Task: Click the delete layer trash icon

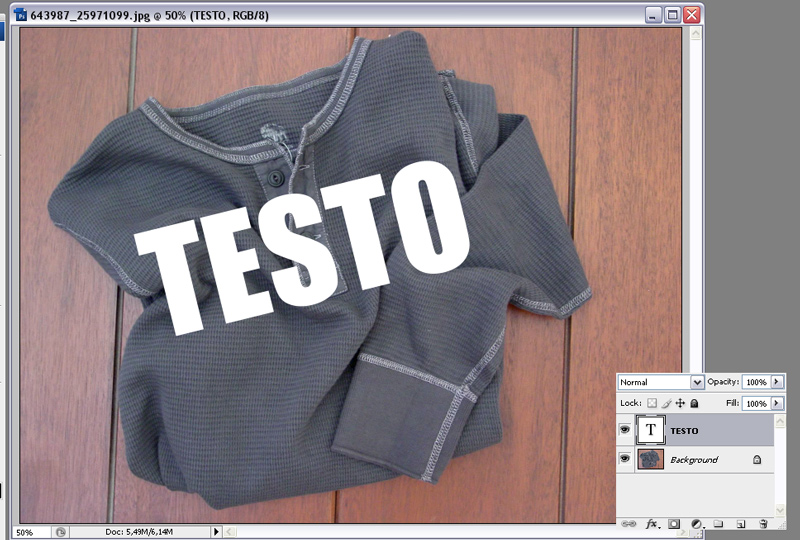Action: pyautogui.click(x=763, y=524)
